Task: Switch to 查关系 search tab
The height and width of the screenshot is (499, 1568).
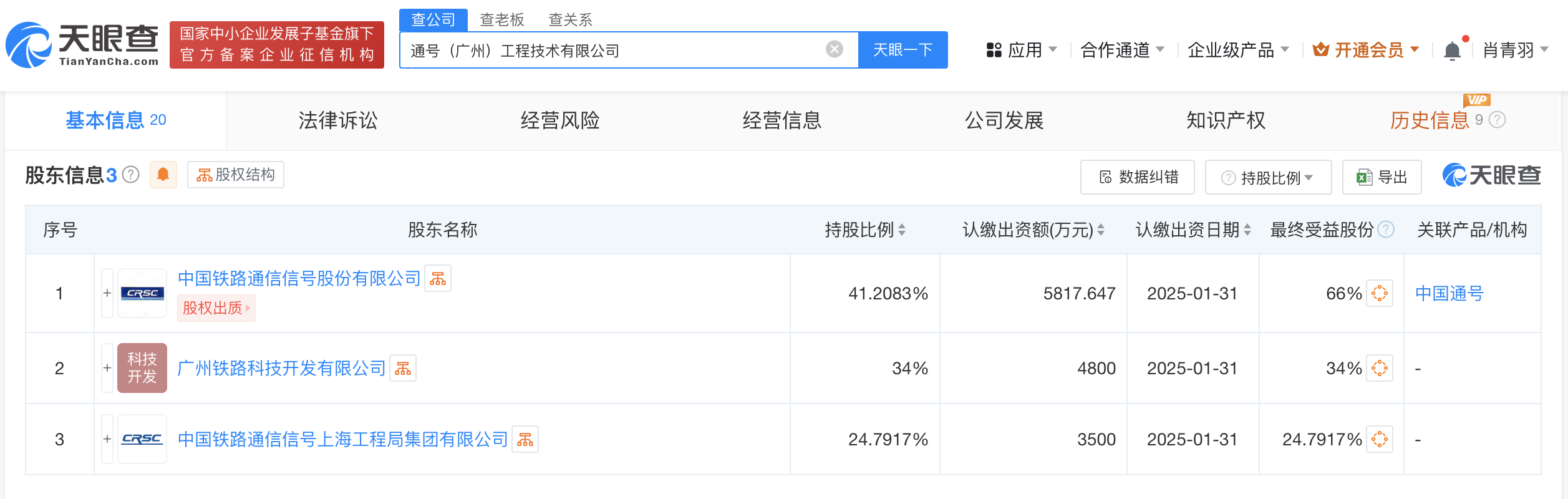Action: 570,20
